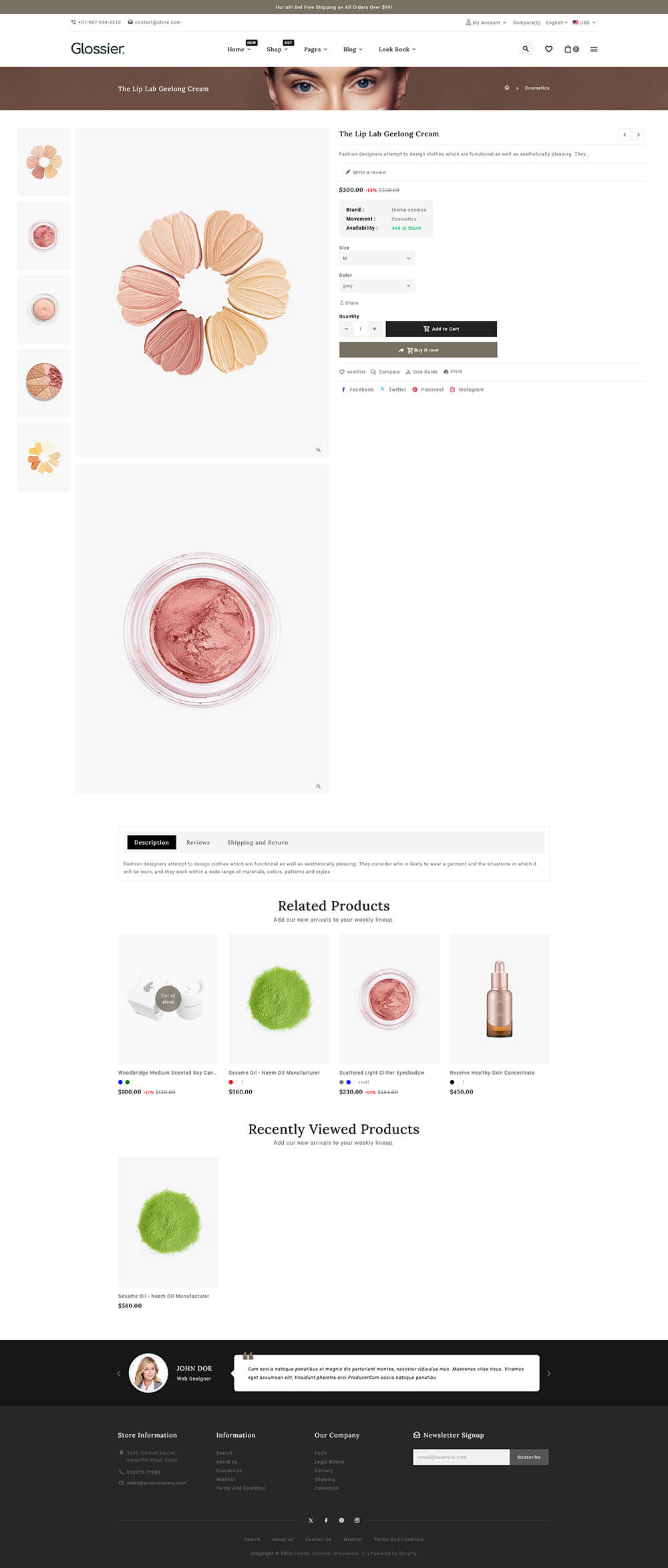Toggle wishlist for The Lip Lab Geelong Cream
This screenshot has height=1568, width=668.
[352, 372]
